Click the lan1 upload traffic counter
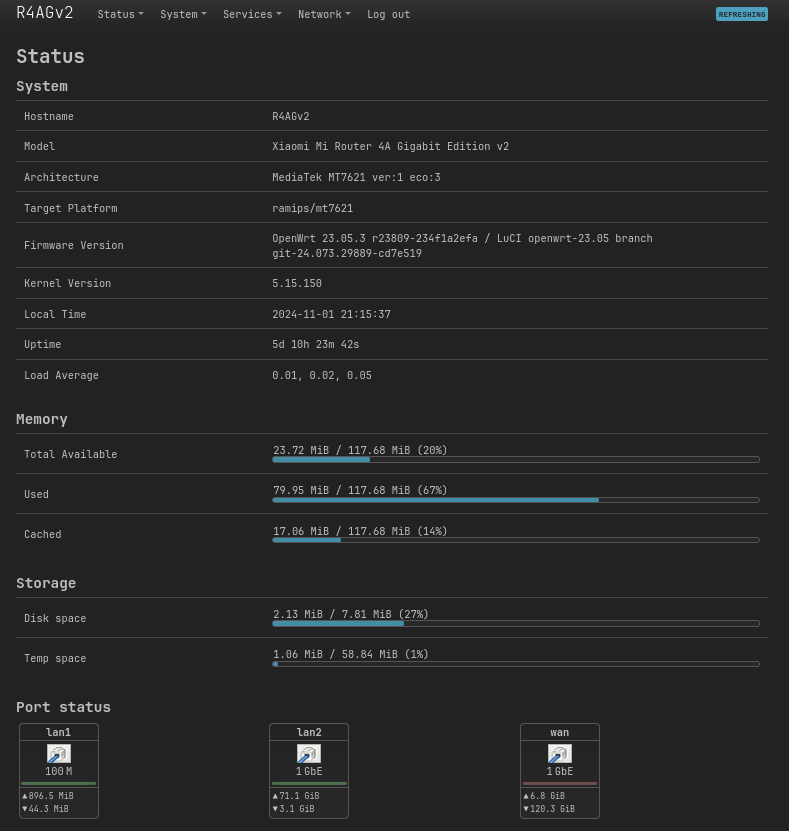789x831 pixels. pyautogui.click(x=48, y=795)
